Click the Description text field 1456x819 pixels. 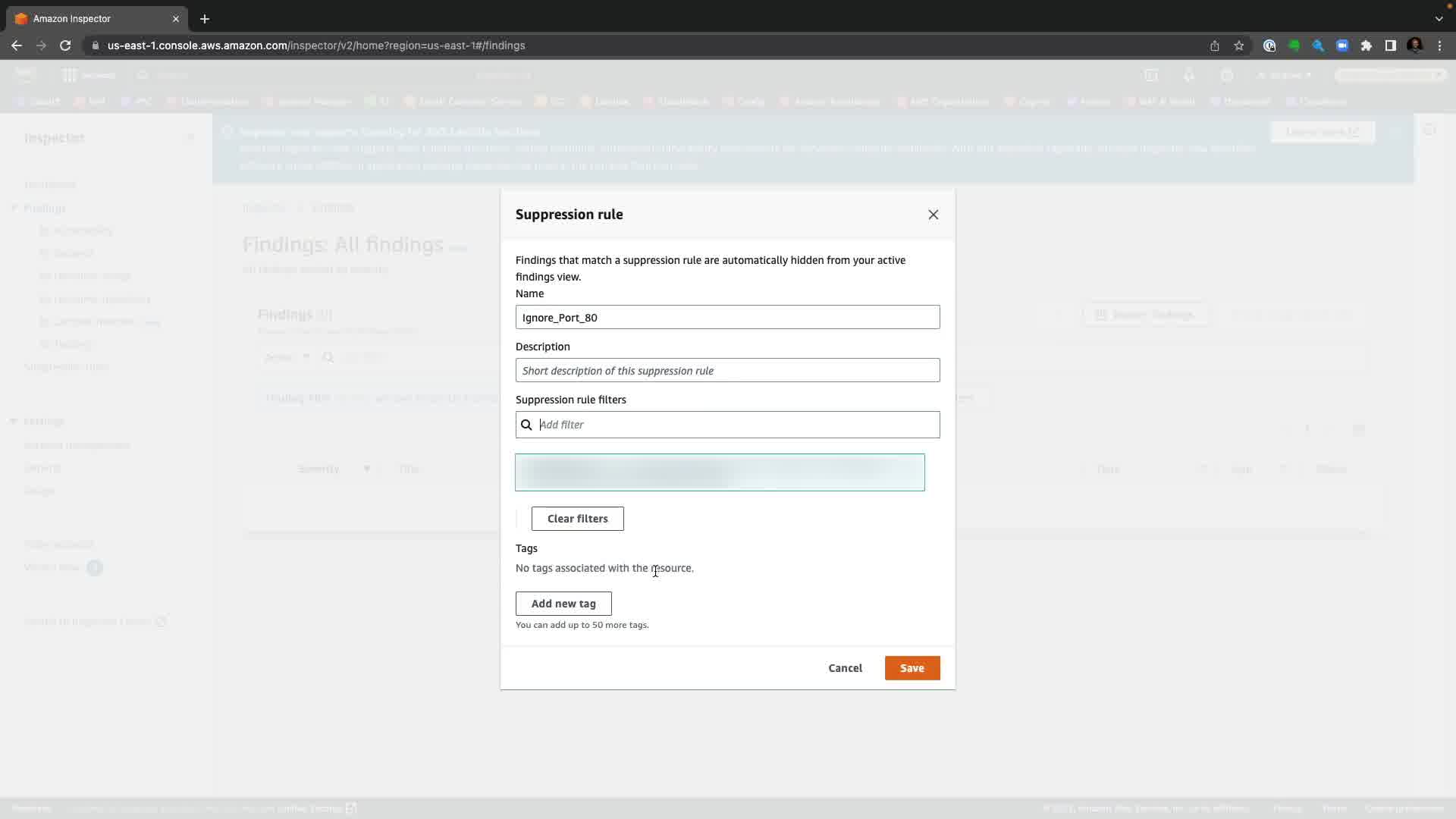726,371
